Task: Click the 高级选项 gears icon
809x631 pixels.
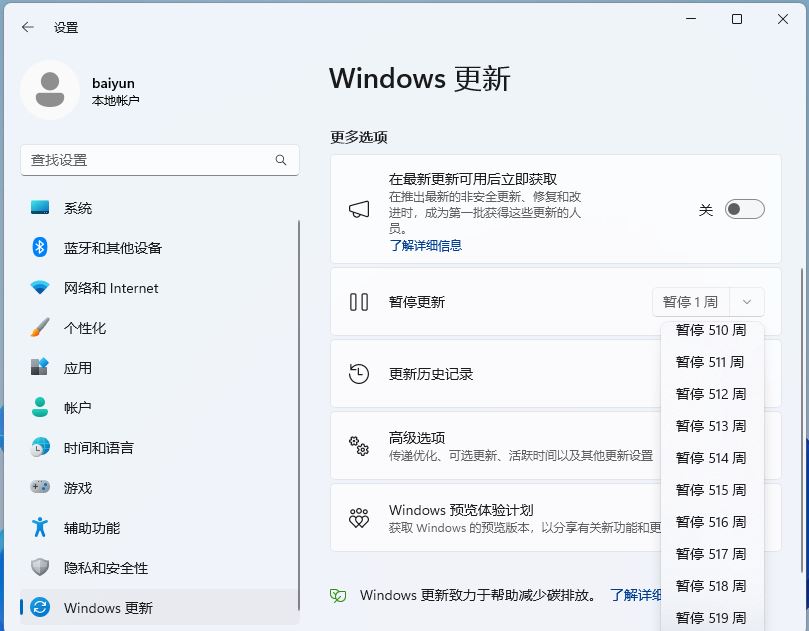Action: pos(359,446)
